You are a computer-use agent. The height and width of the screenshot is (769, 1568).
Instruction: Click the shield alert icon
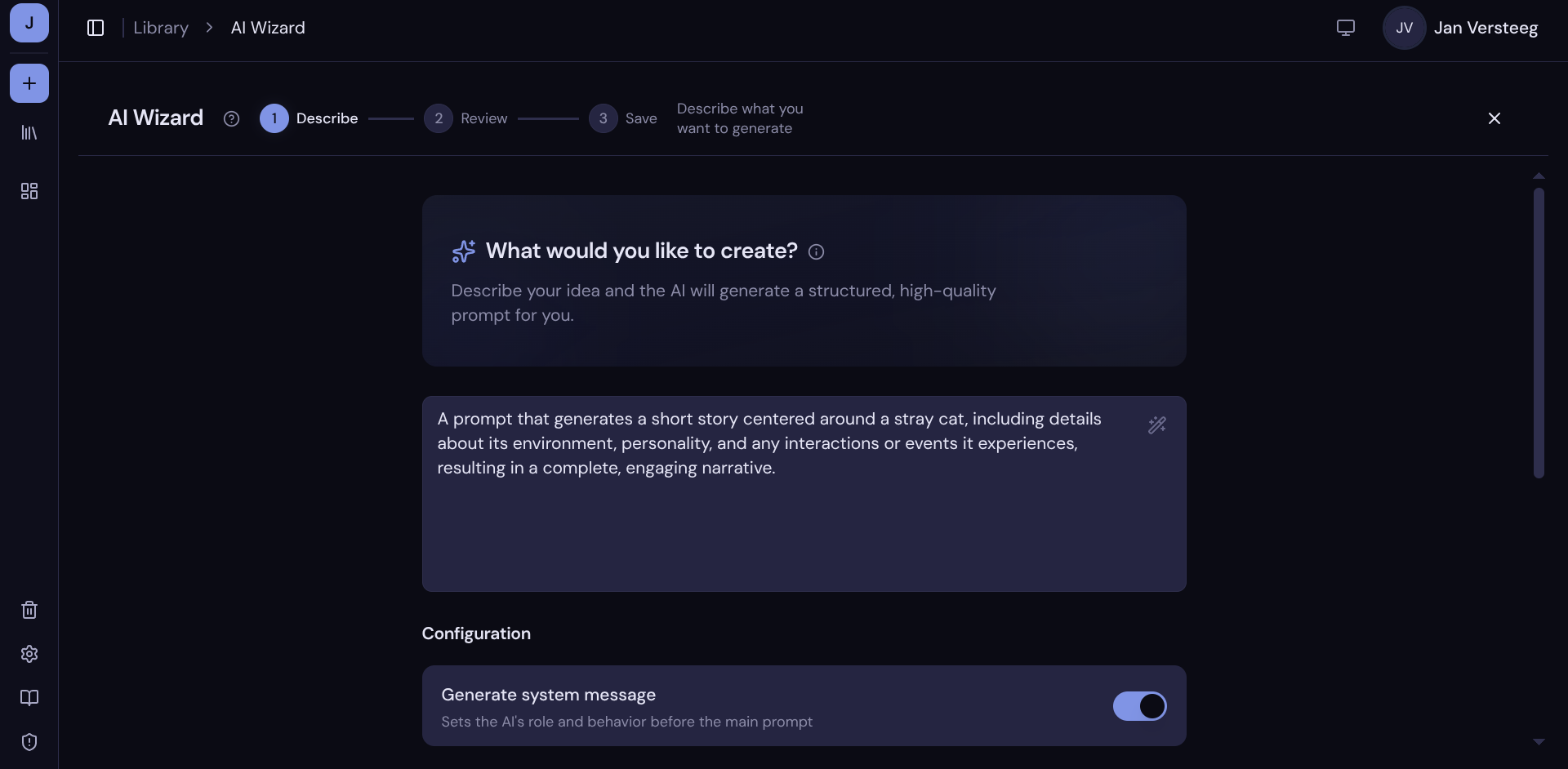coord(29,742)
